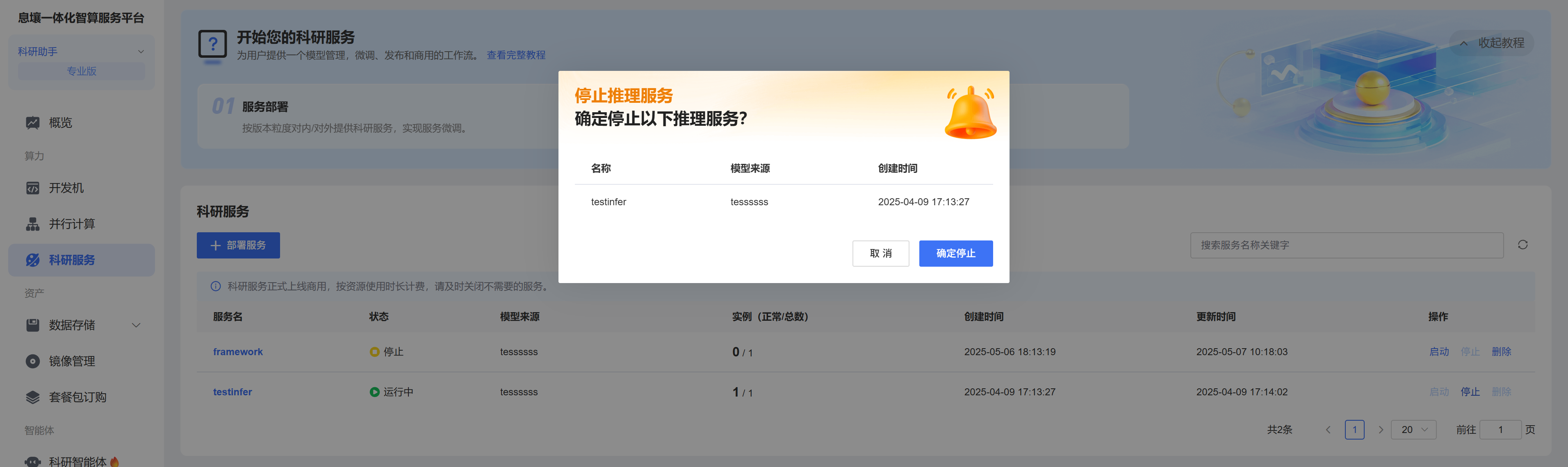
Task: Click the 概览 overview chart icon
Action: (x=32, y=123)
